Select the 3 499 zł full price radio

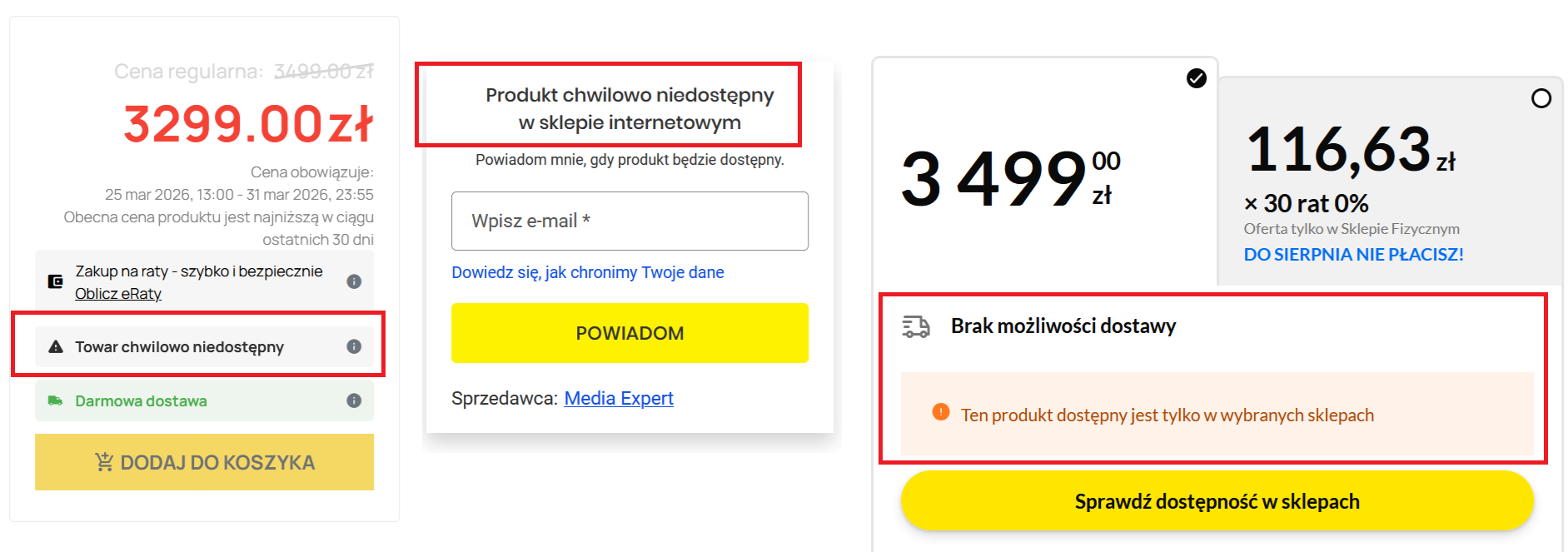pos(1197,78)
